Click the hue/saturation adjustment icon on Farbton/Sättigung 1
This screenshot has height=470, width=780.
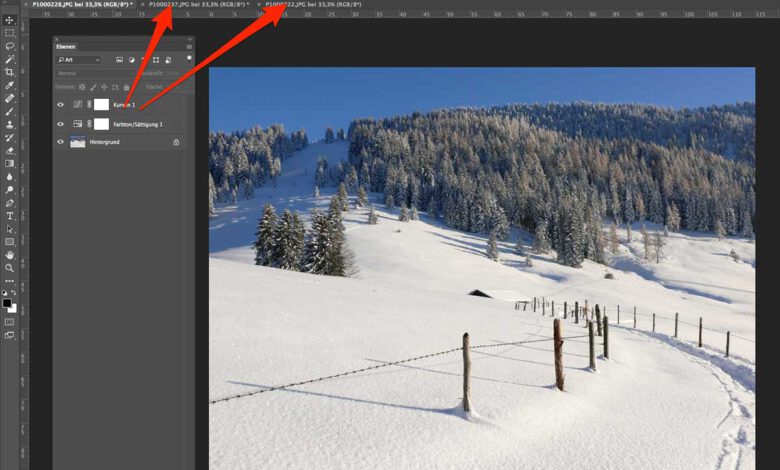pyautogui.click(x=78, y=124)
